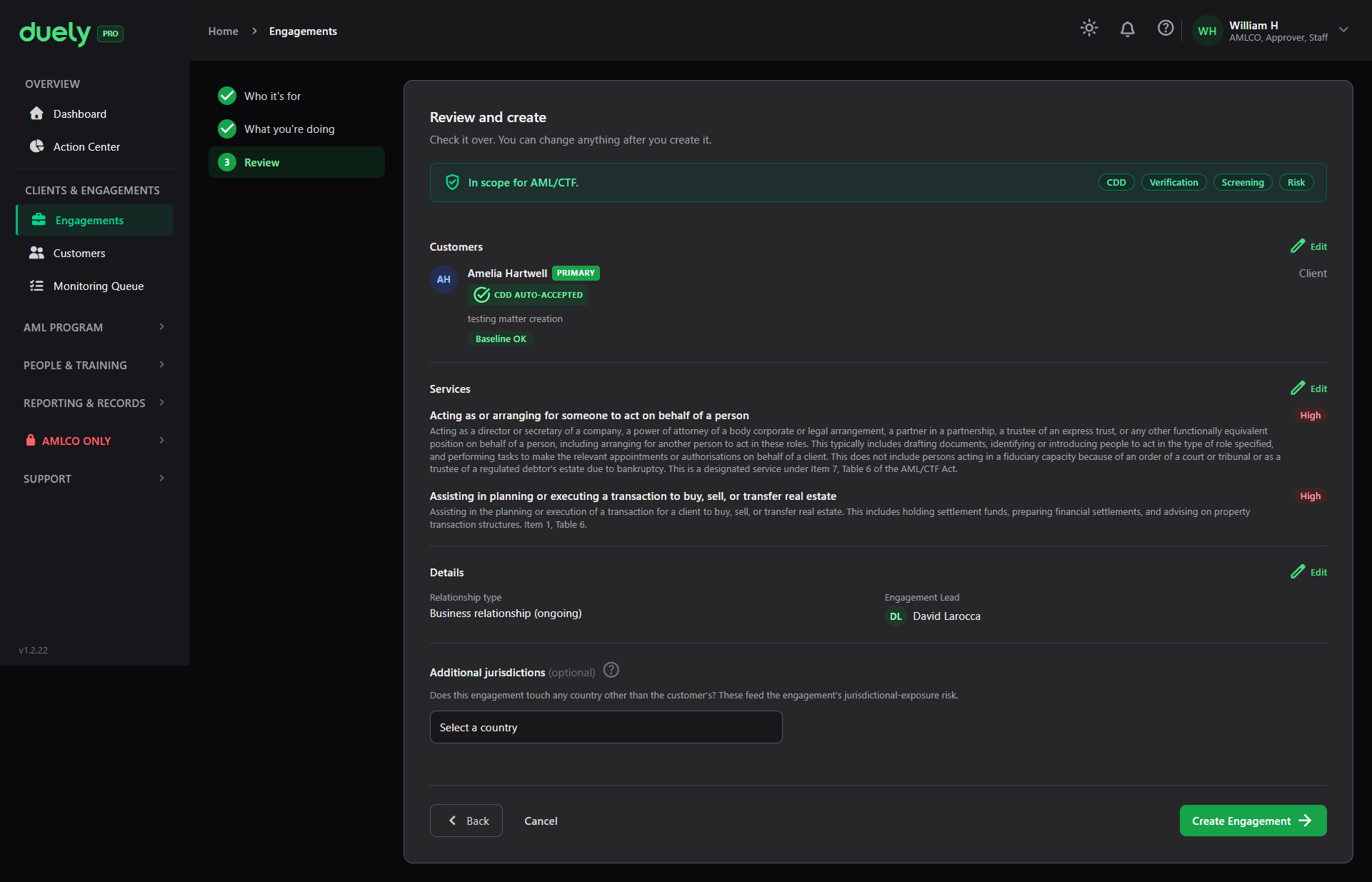Screen dimensions: 1372x882
Task: Expand the PEOPLE & TRAINING section
Action: coord(94,365)
